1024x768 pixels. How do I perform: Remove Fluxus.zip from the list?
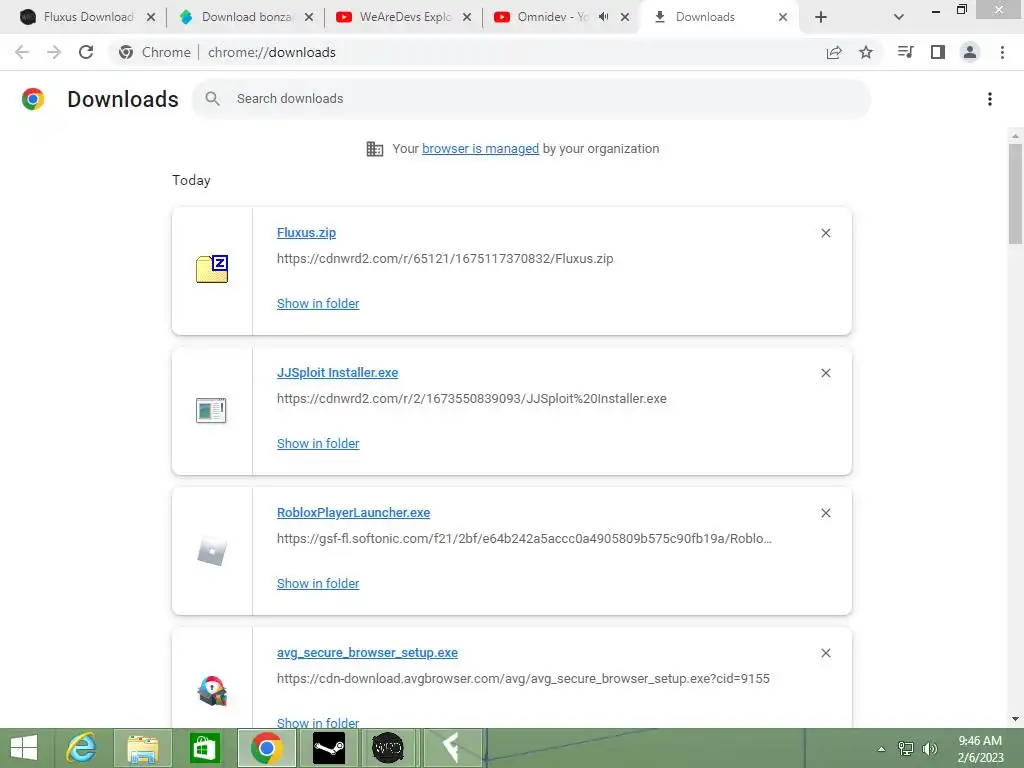(825, 233)
